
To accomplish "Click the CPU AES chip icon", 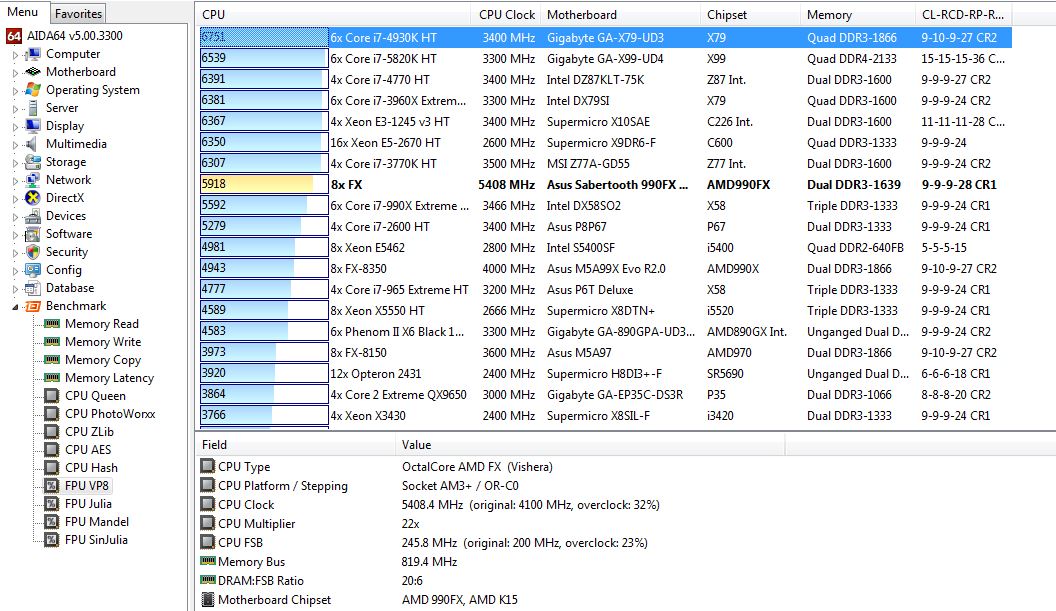I will [x=52, y=450].
